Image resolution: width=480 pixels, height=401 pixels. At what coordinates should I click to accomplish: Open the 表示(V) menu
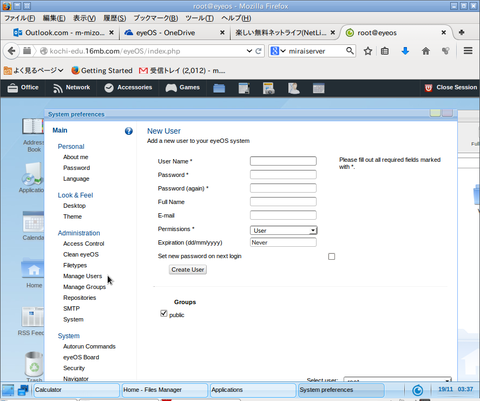coord(84,18)
